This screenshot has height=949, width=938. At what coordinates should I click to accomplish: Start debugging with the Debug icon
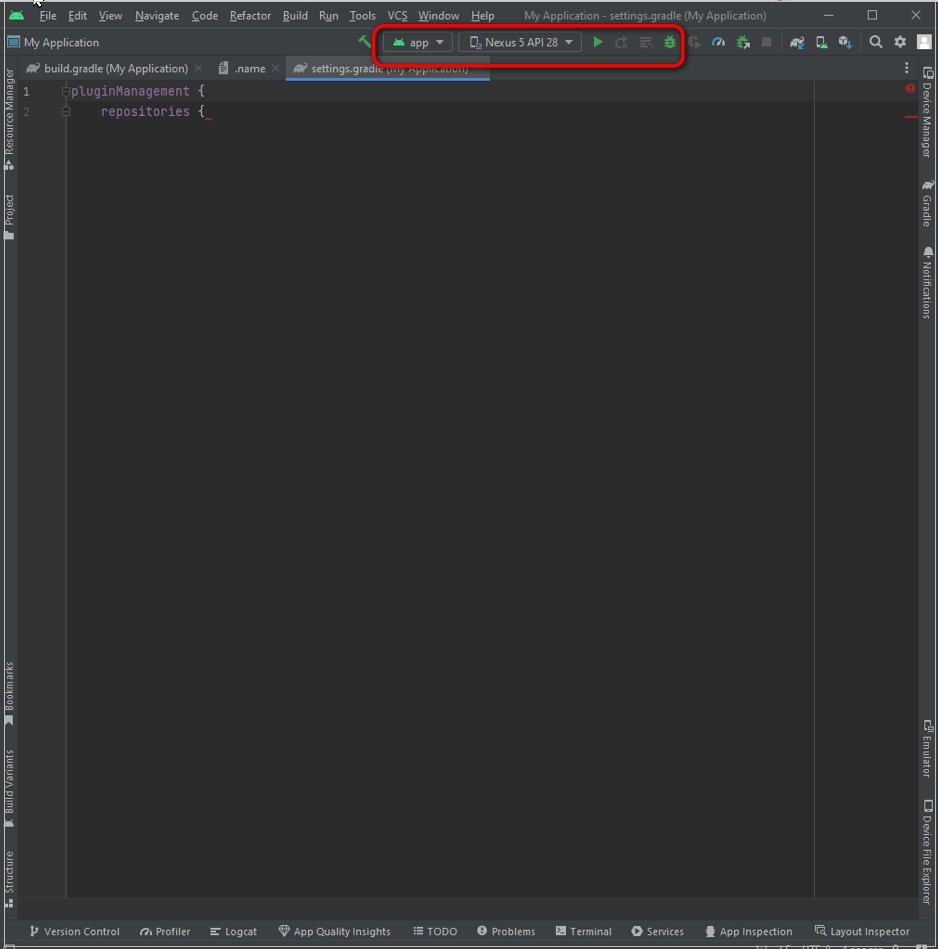point(669,42)
